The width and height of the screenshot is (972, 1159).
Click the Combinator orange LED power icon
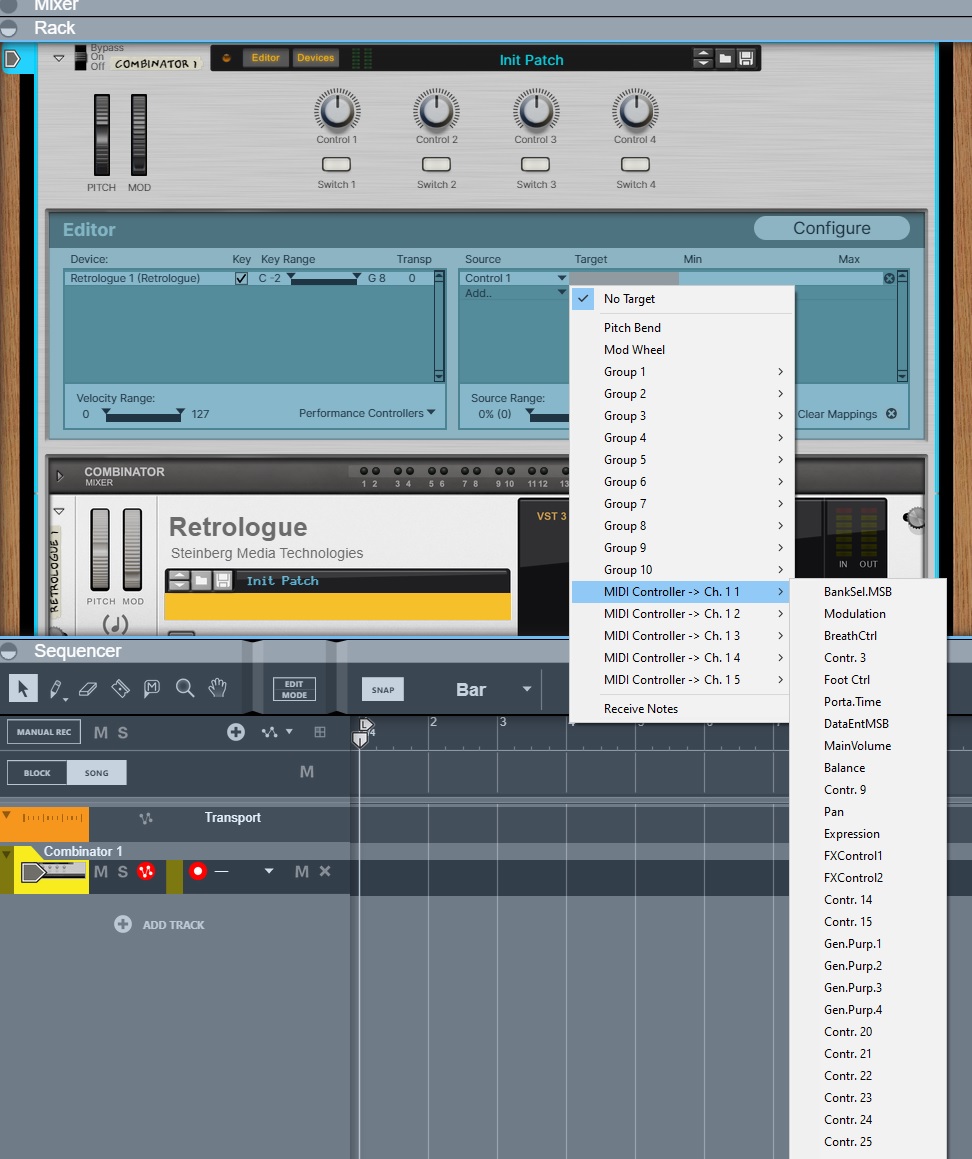pos(226,58)
